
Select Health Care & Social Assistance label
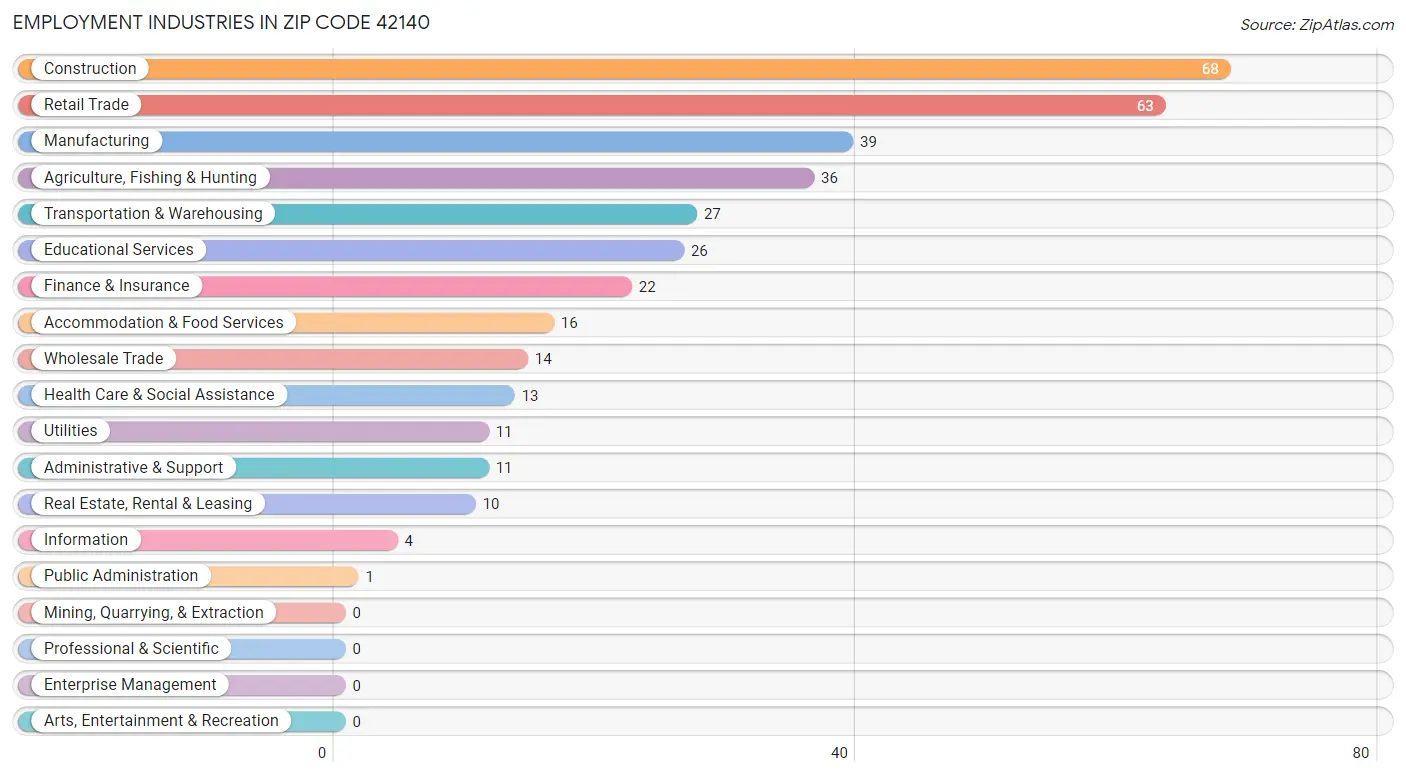click(159, 394)
